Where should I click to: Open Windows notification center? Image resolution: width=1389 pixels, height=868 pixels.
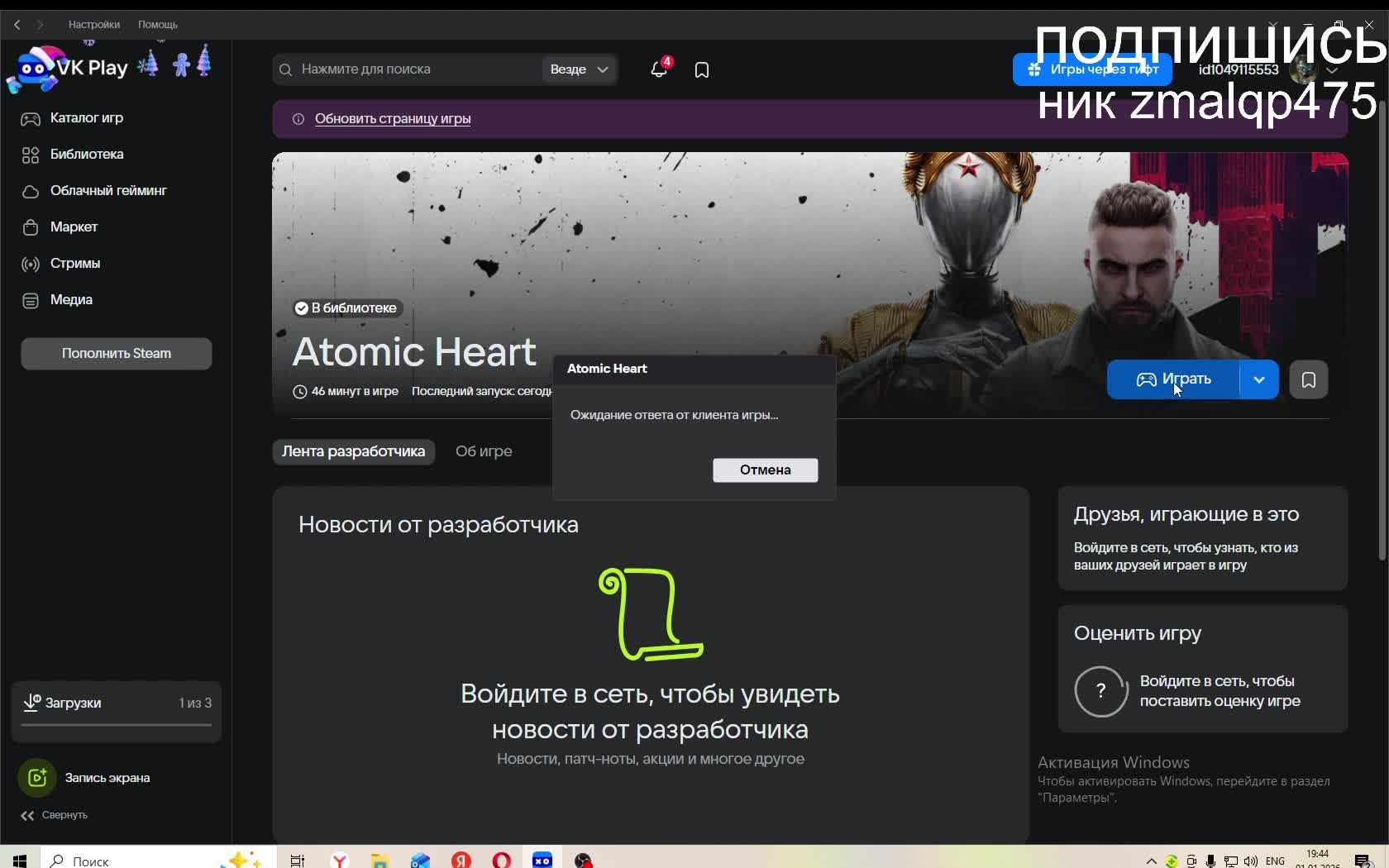[1363, 861]
